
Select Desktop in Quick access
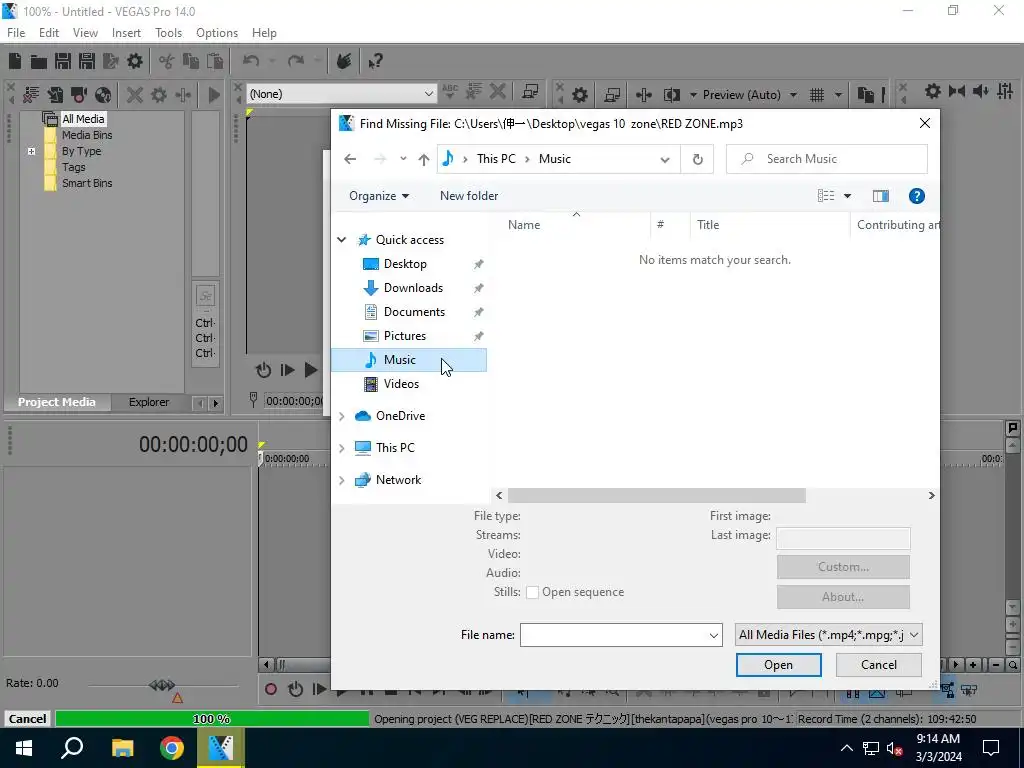click(405, 264)
